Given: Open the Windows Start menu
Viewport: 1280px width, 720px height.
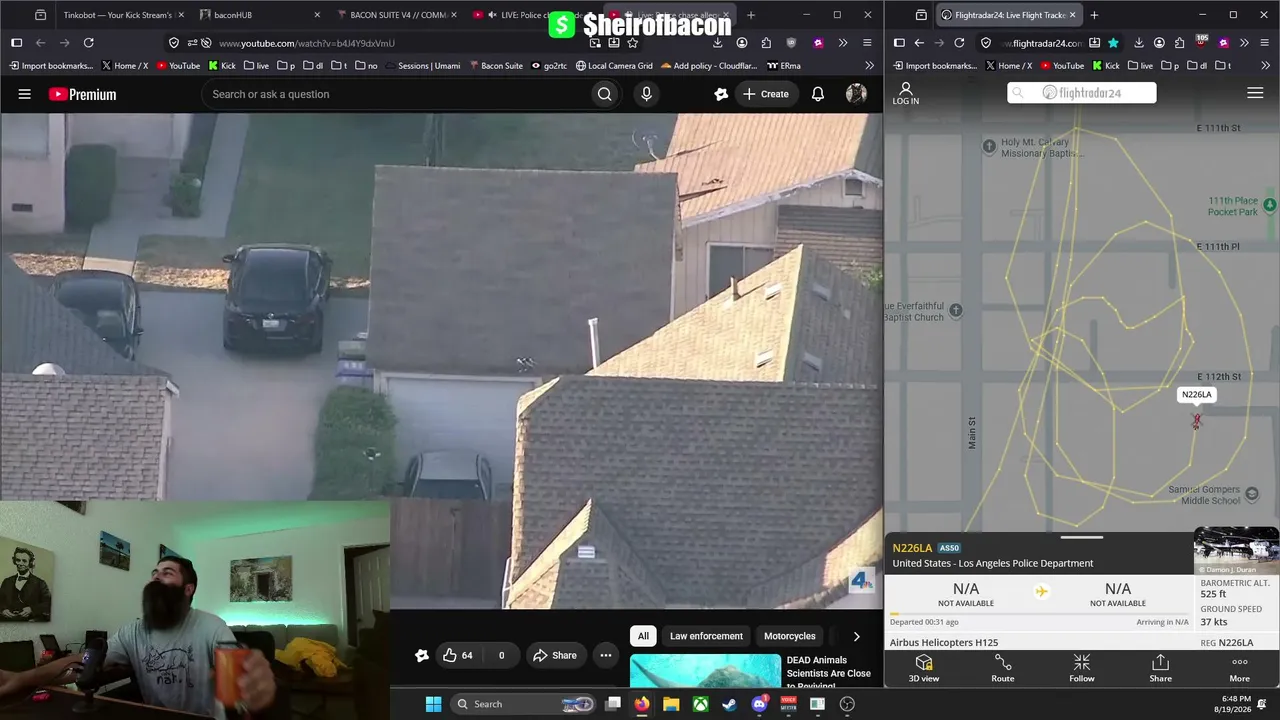Looking at the screenshot, I should tap(433, 704).
